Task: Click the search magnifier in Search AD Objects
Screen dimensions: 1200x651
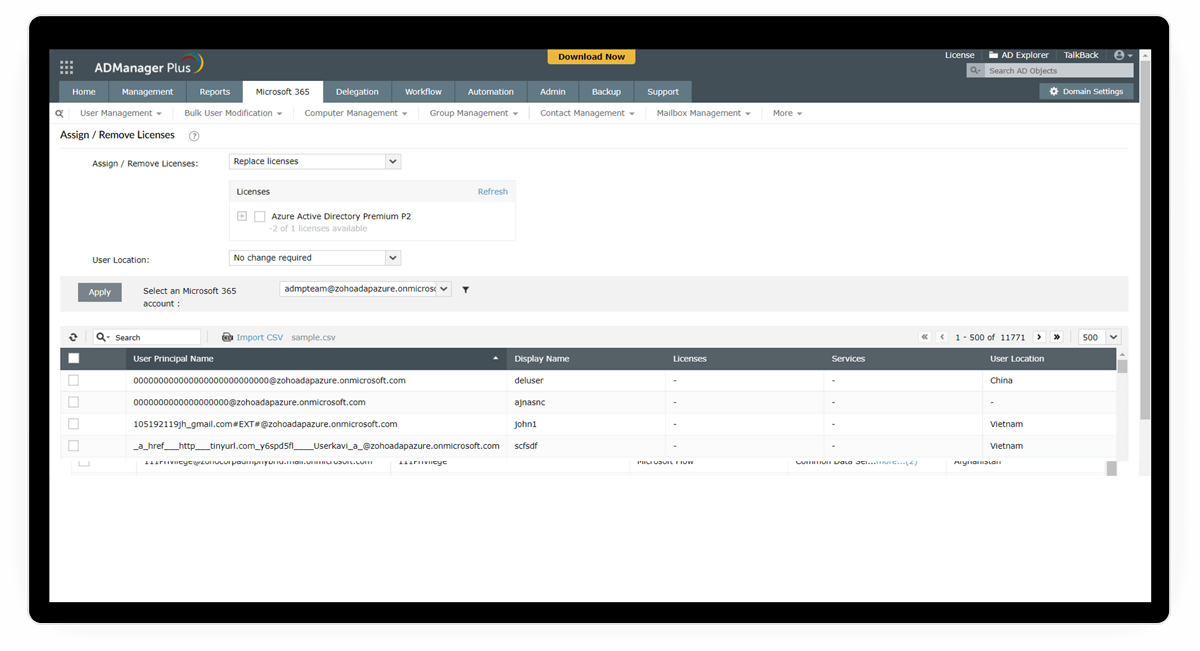Action: click(977, 71)
